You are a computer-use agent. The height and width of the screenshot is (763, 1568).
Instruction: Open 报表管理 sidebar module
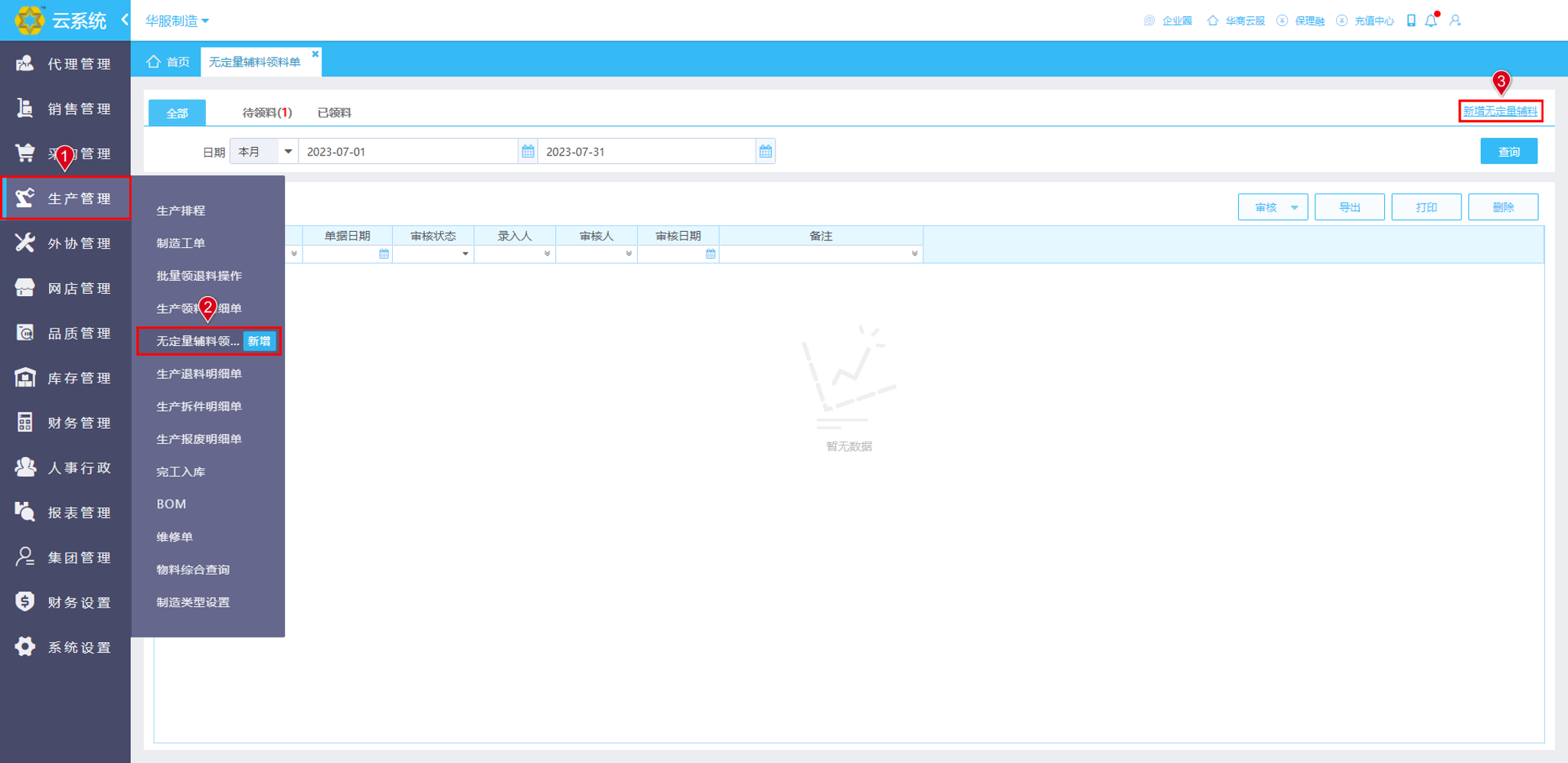(65, 513)
